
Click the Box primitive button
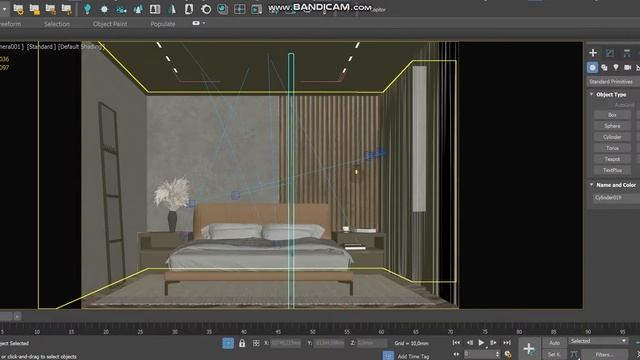pos(612,115)
